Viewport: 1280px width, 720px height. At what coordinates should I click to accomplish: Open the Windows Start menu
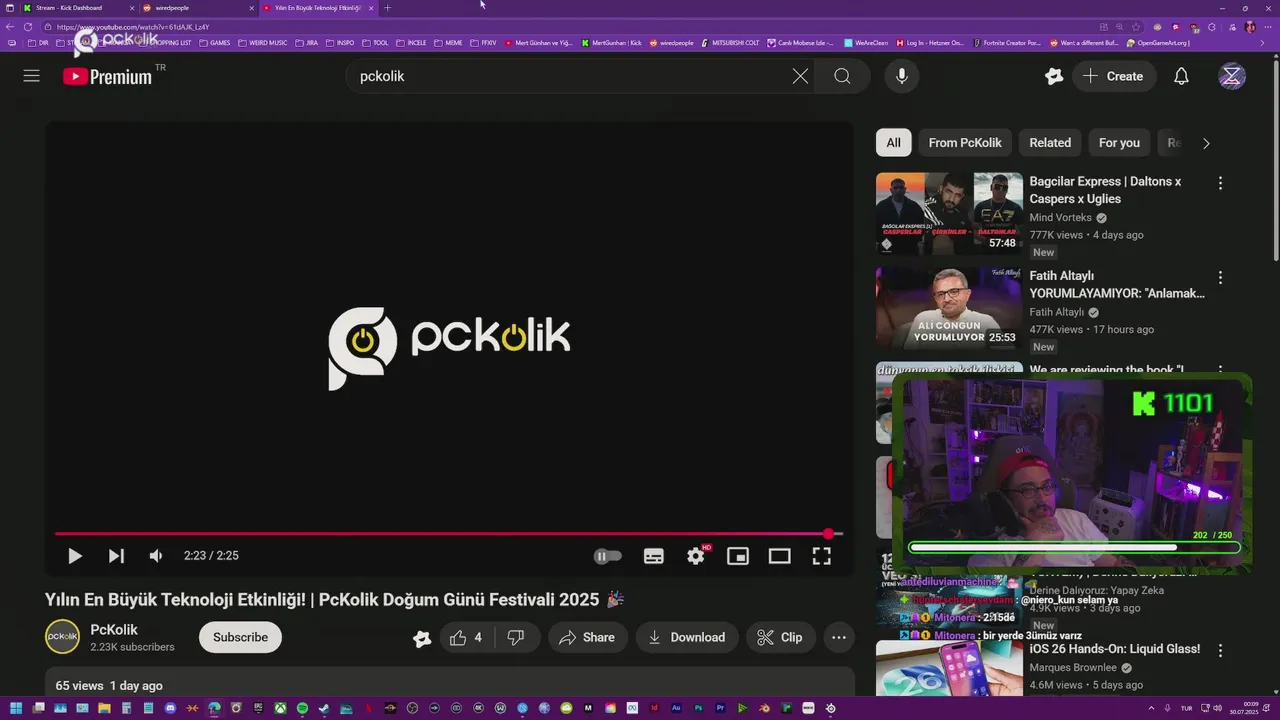pos(15,708)
